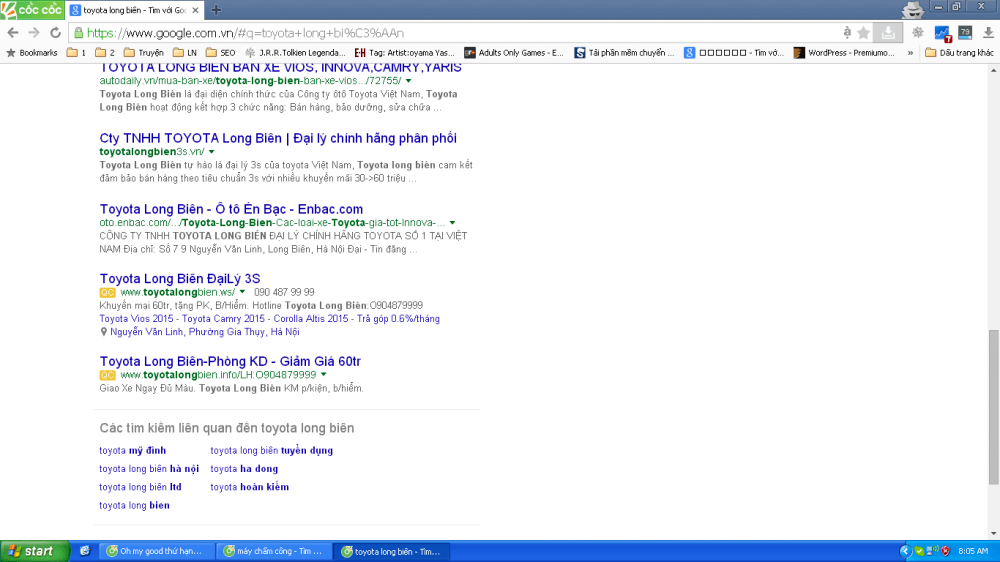1000x562 pixels.
Task: Open the Cốc Cốc browser menu logo
Action: [32, 10]
